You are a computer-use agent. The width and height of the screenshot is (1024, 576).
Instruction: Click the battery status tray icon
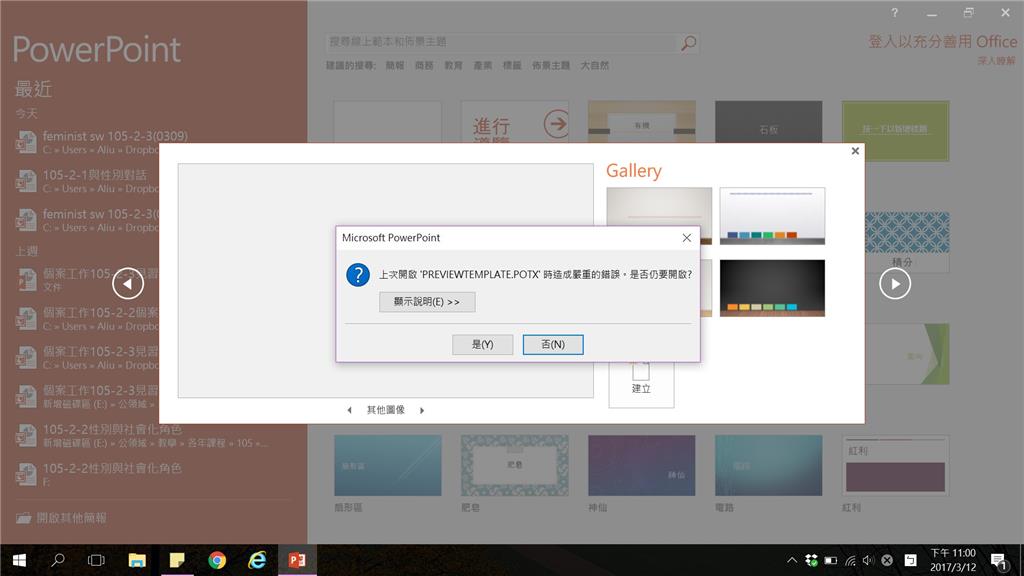[831, 560]
